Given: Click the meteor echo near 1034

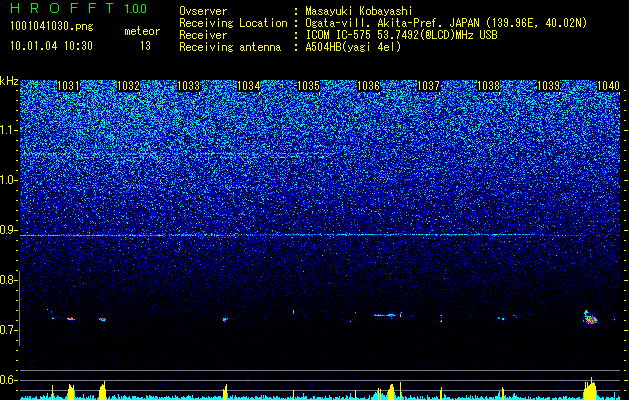Looking at the screenshot, I should [x=225, y=319].
